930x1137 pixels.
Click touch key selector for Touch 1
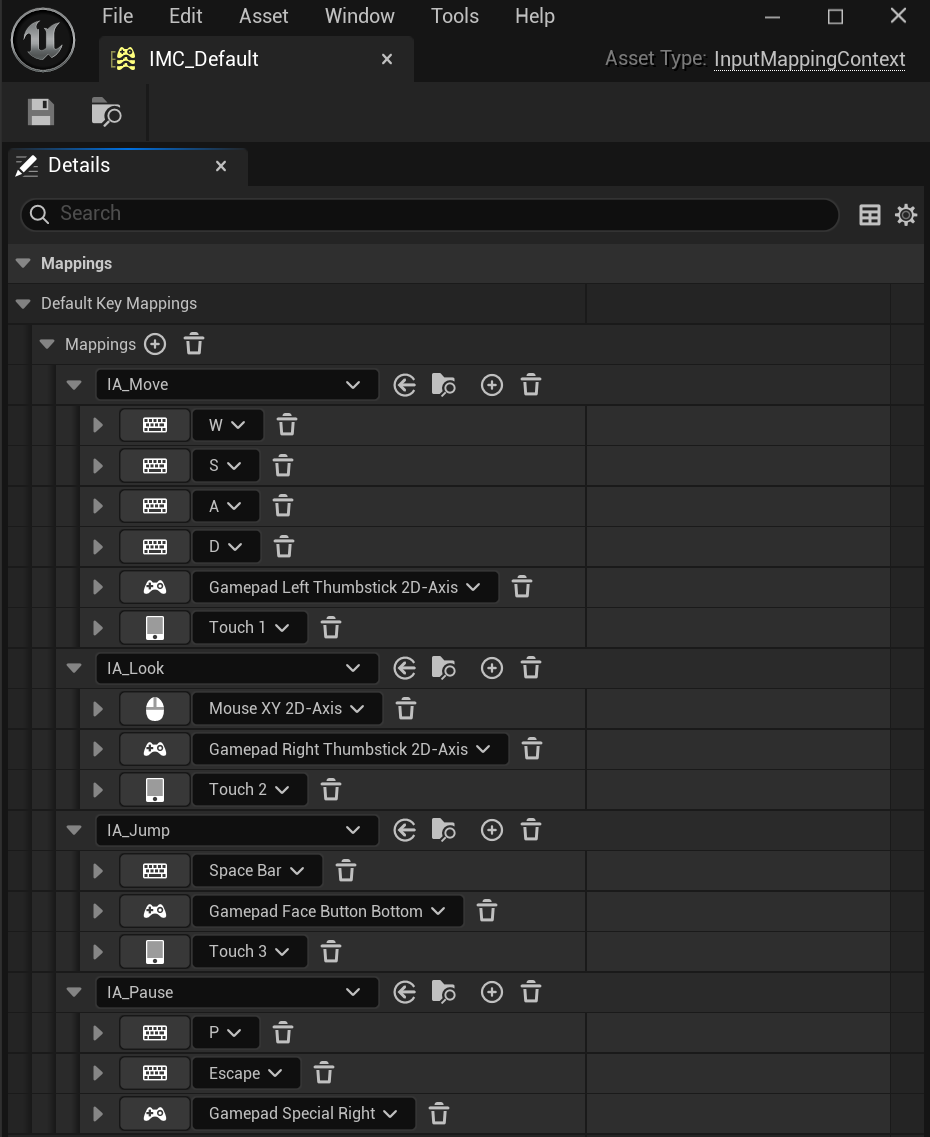155,627
